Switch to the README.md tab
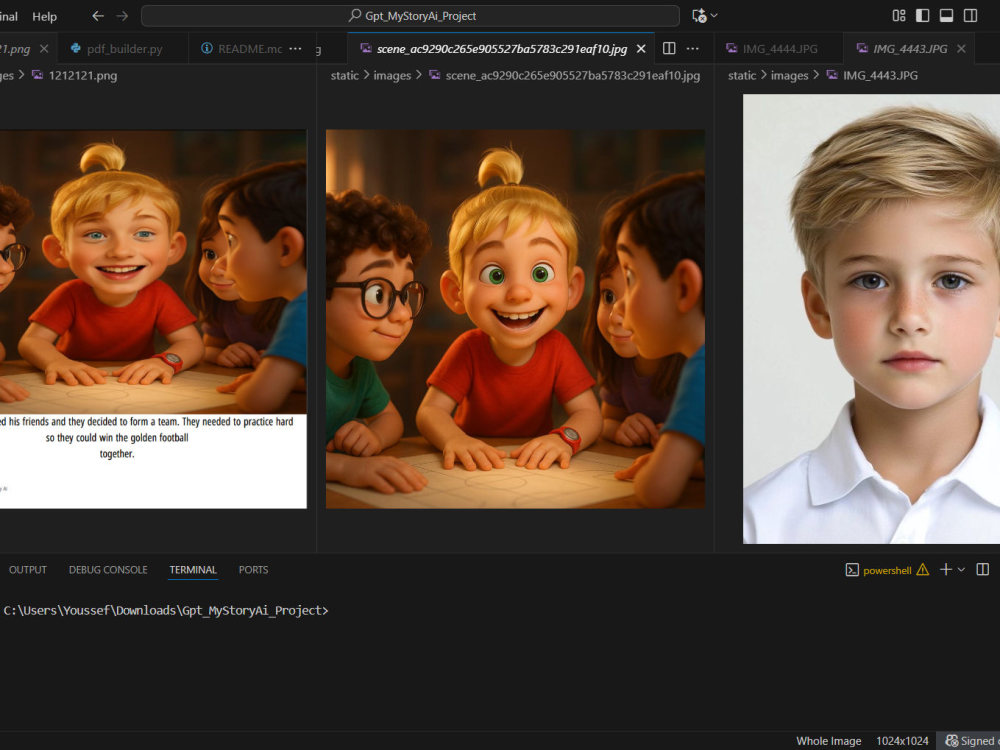The width and height of the screenshot is (1000, 750). pos(242,48)
